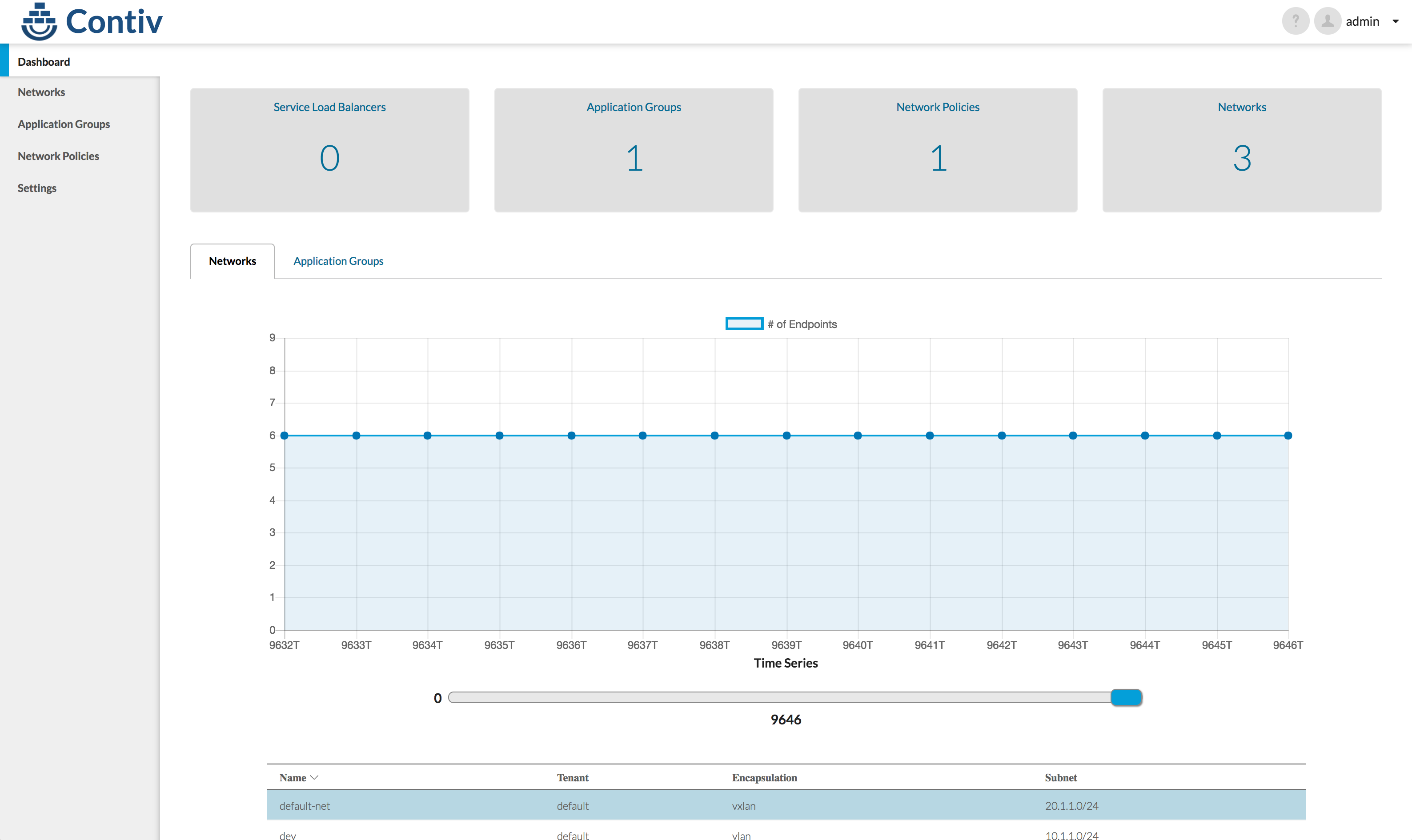Select Dashboard in the sidebar
The image size is (1412, 840).
44,62
